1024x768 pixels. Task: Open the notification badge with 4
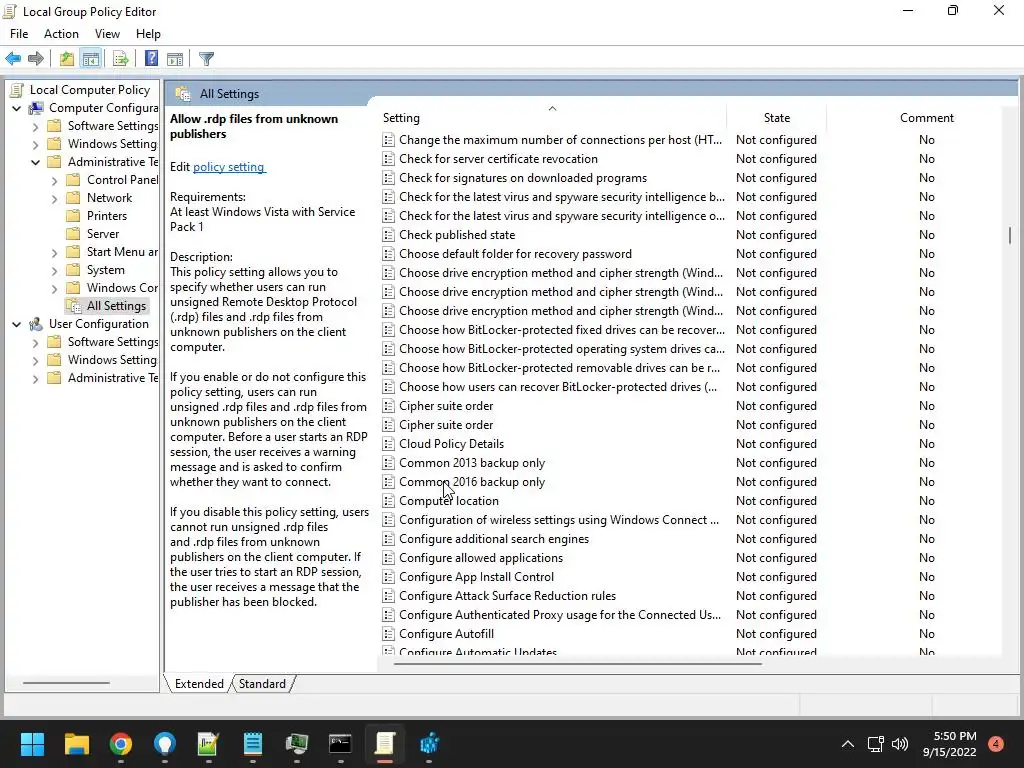996,743
